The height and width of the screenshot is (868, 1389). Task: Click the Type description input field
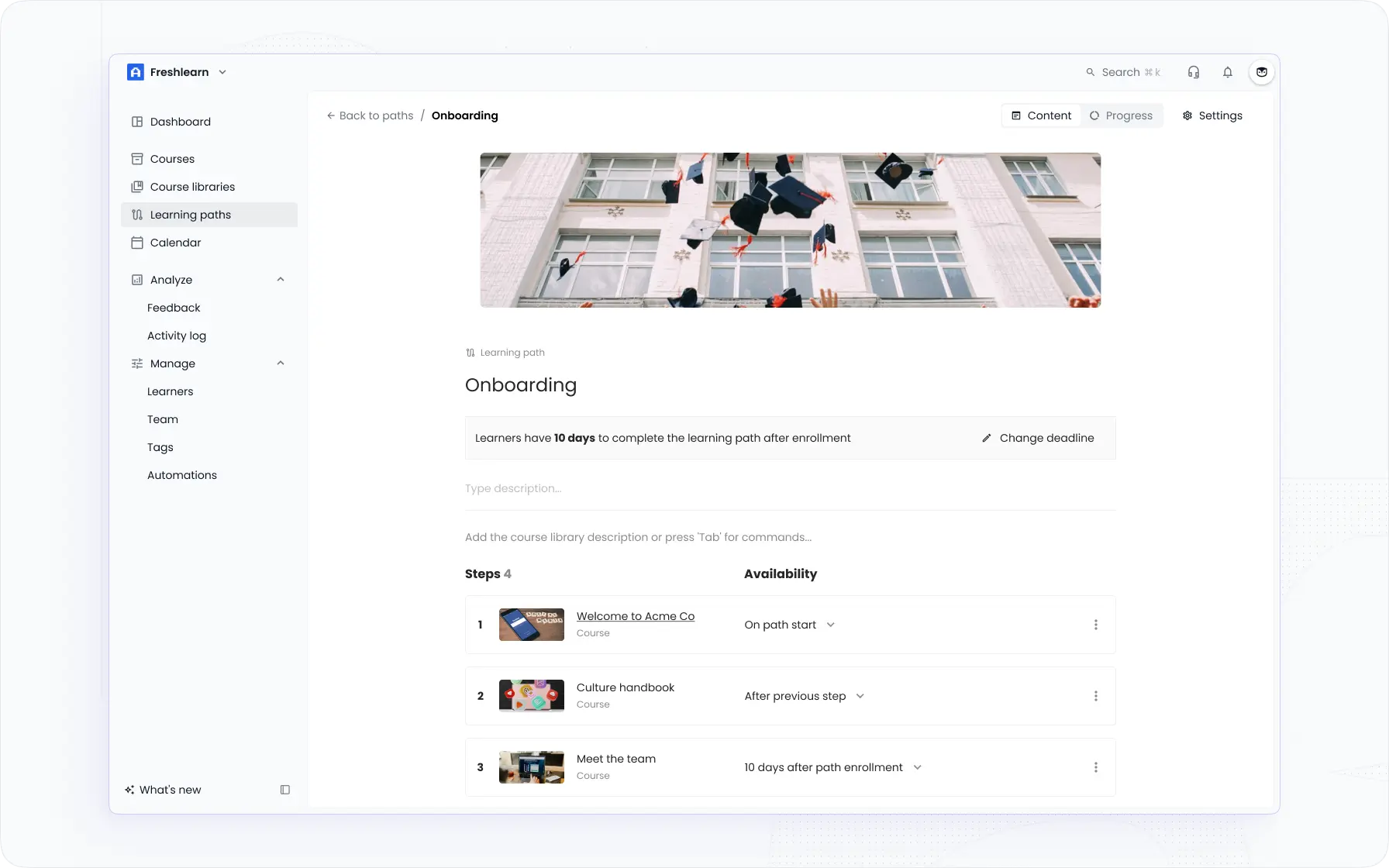(x=512, y=488)
